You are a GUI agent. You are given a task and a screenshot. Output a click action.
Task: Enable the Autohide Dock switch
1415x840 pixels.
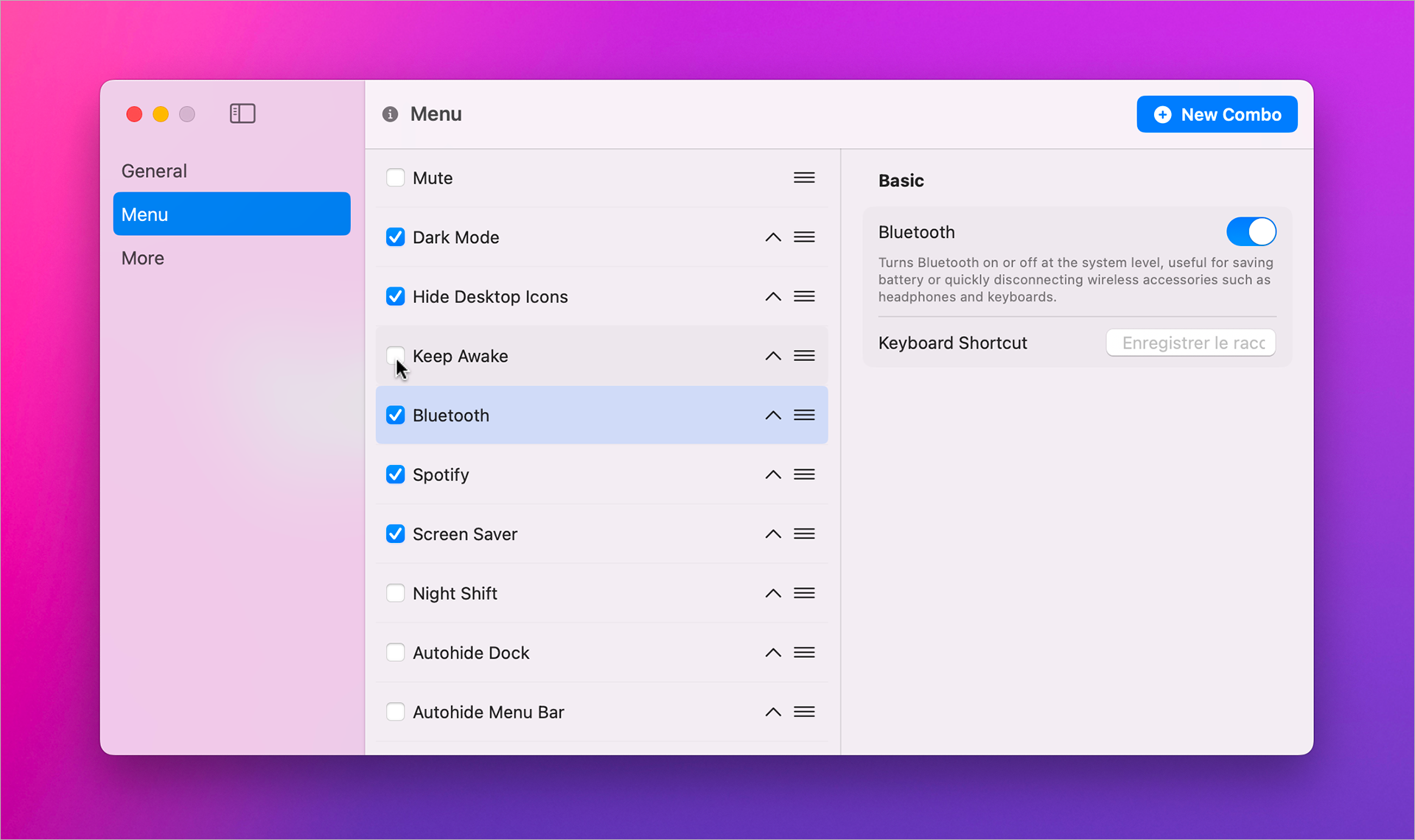pyautogui.click(x=395, y=652)
